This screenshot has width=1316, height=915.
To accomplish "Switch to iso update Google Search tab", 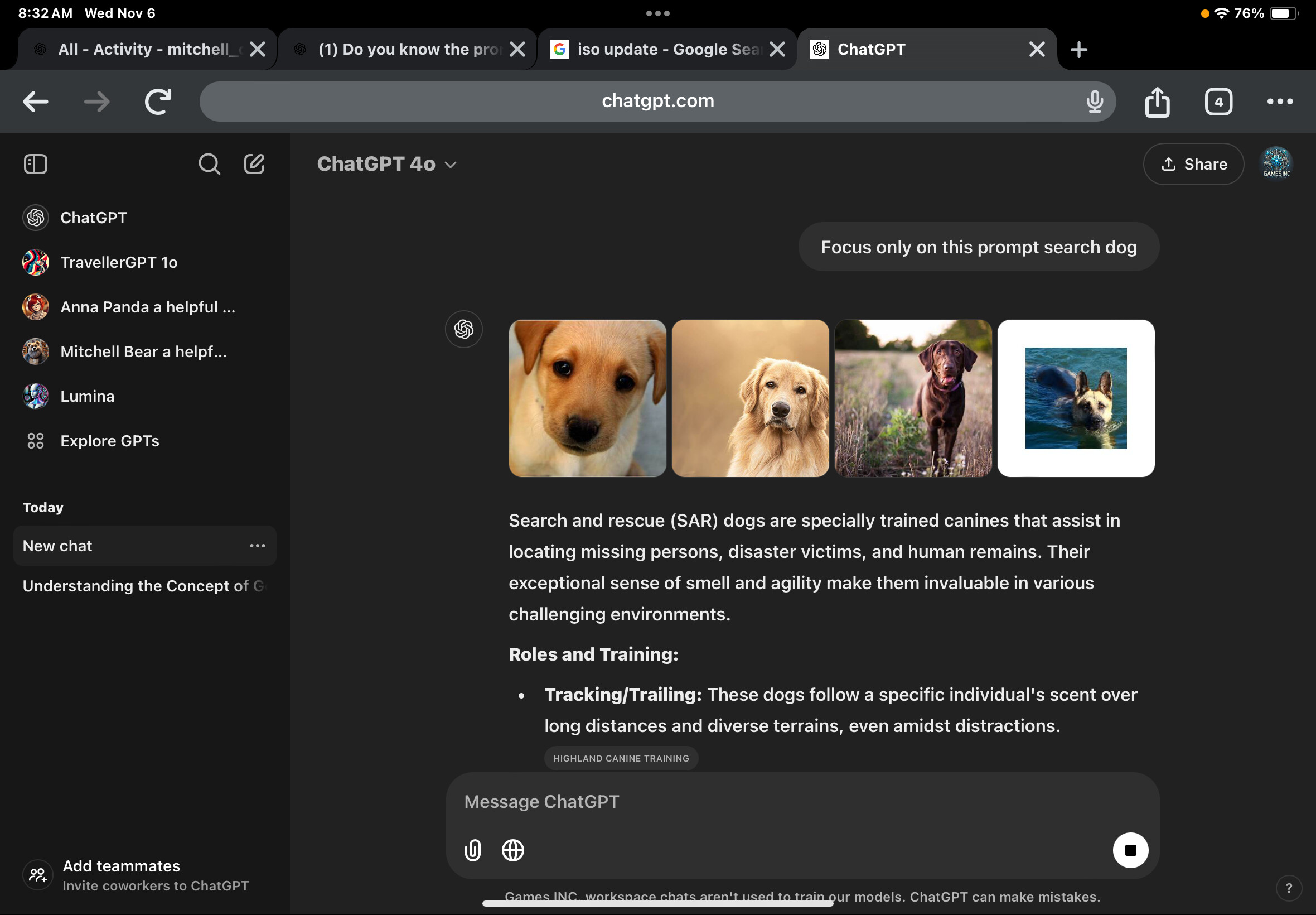I will [659, 49].
